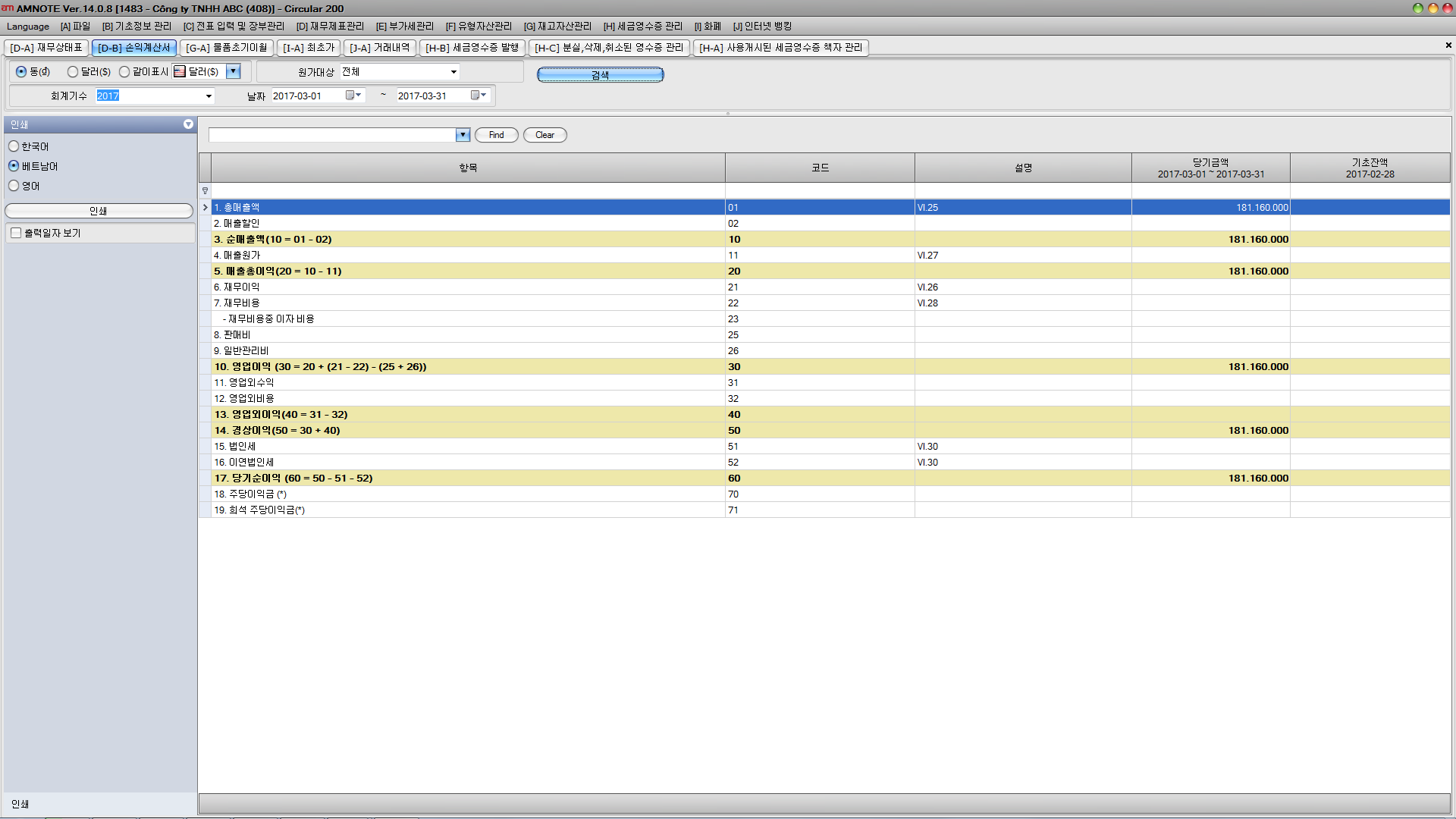Click the AMNOTE application logo icon
Viewport: 1456px width, 819px height.
pos(8,8)
